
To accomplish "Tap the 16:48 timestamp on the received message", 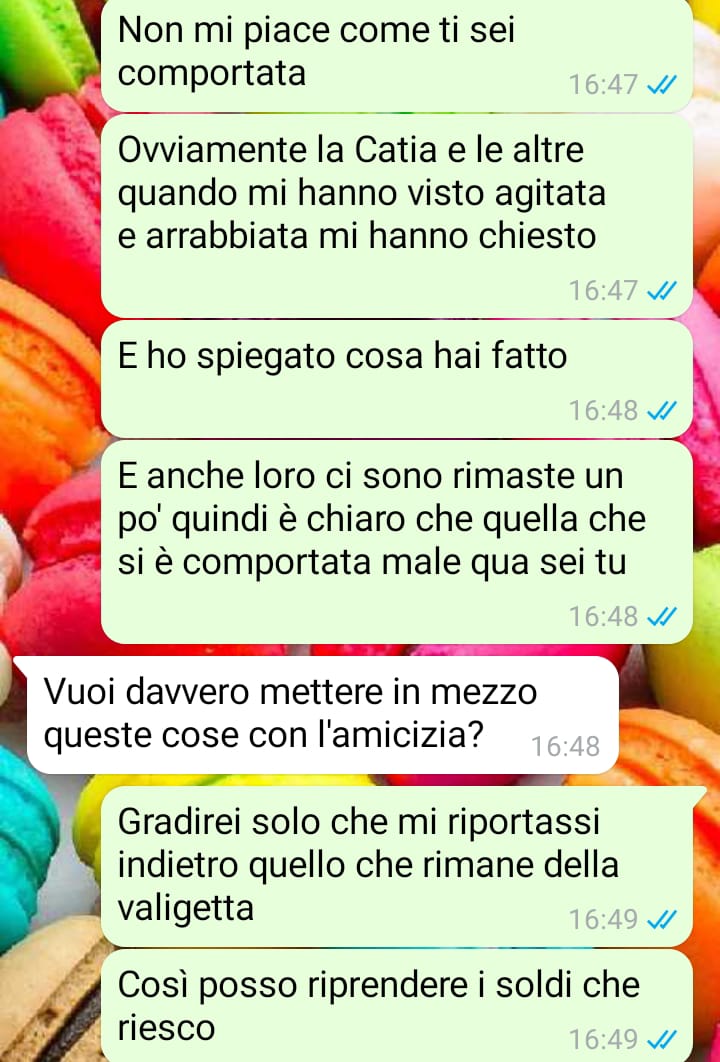I will (565, 747).
